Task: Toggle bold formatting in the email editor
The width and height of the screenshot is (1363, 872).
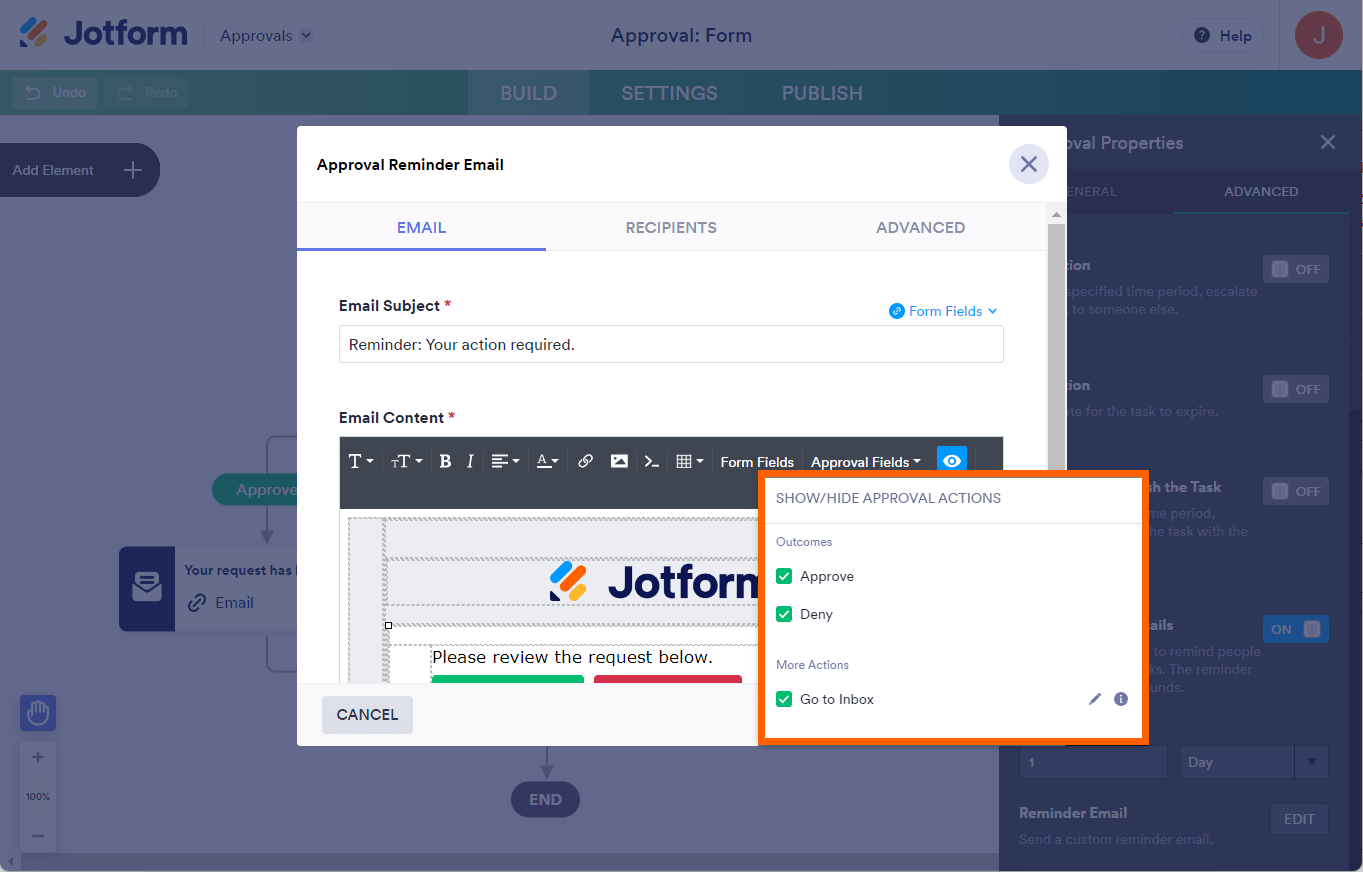Action: point(445,461)
